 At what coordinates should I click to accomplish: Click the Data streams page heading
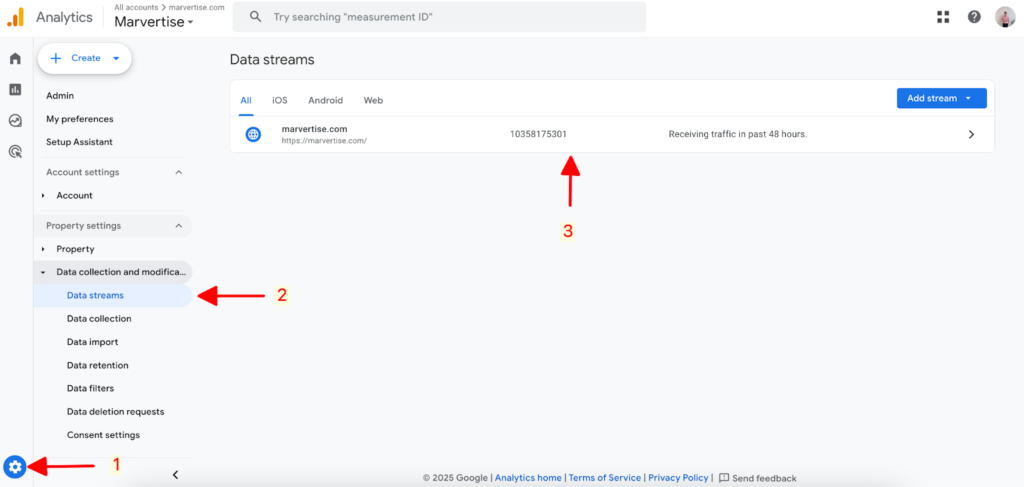click(272, 59)
